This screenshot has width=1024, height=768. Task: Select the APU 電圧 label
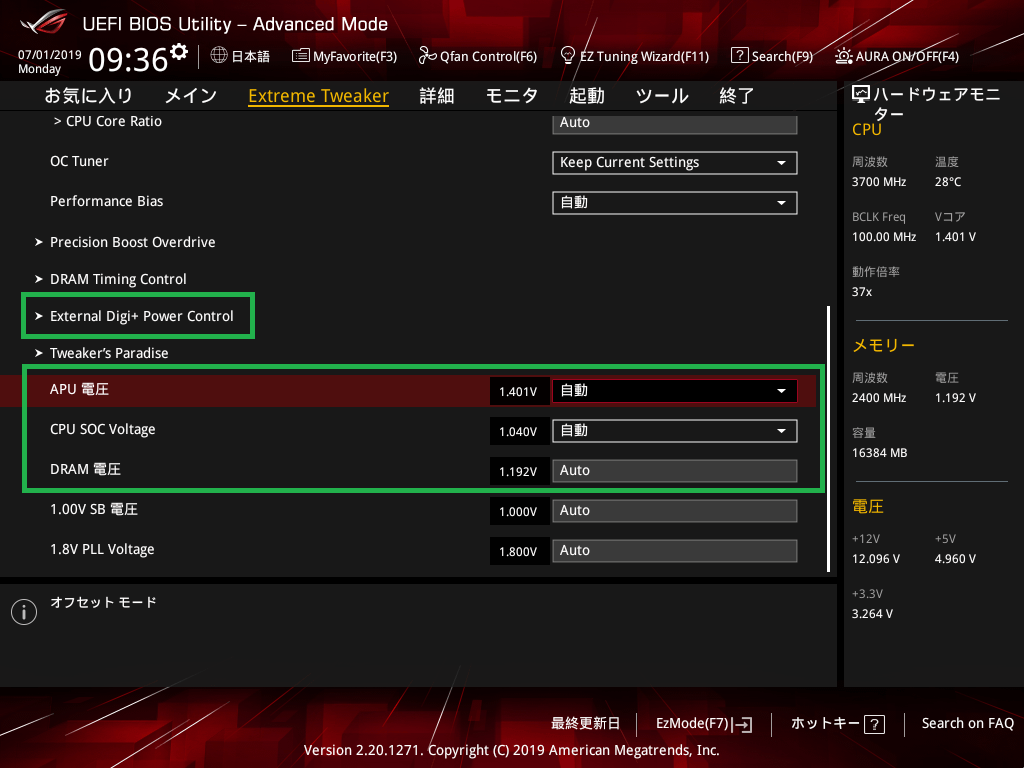80,389
